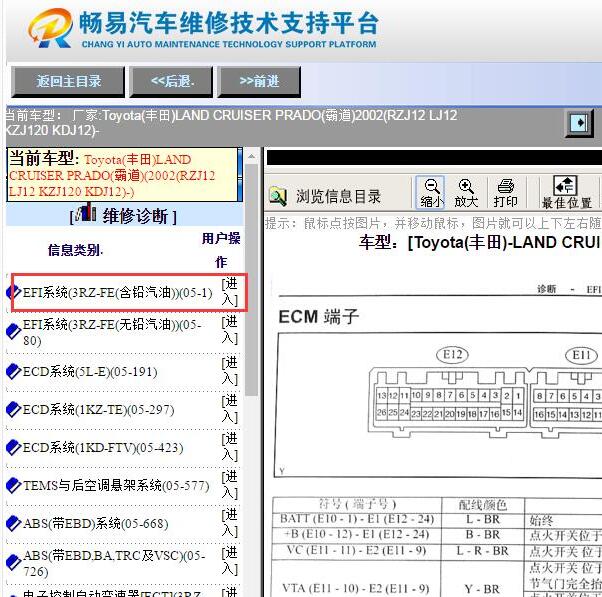The width and height of the screenshot is (602, 597).
Task: Select the EFI系统(3RZ-FE(含铅汽油))(05-1) entry
Action: [117, 293]
